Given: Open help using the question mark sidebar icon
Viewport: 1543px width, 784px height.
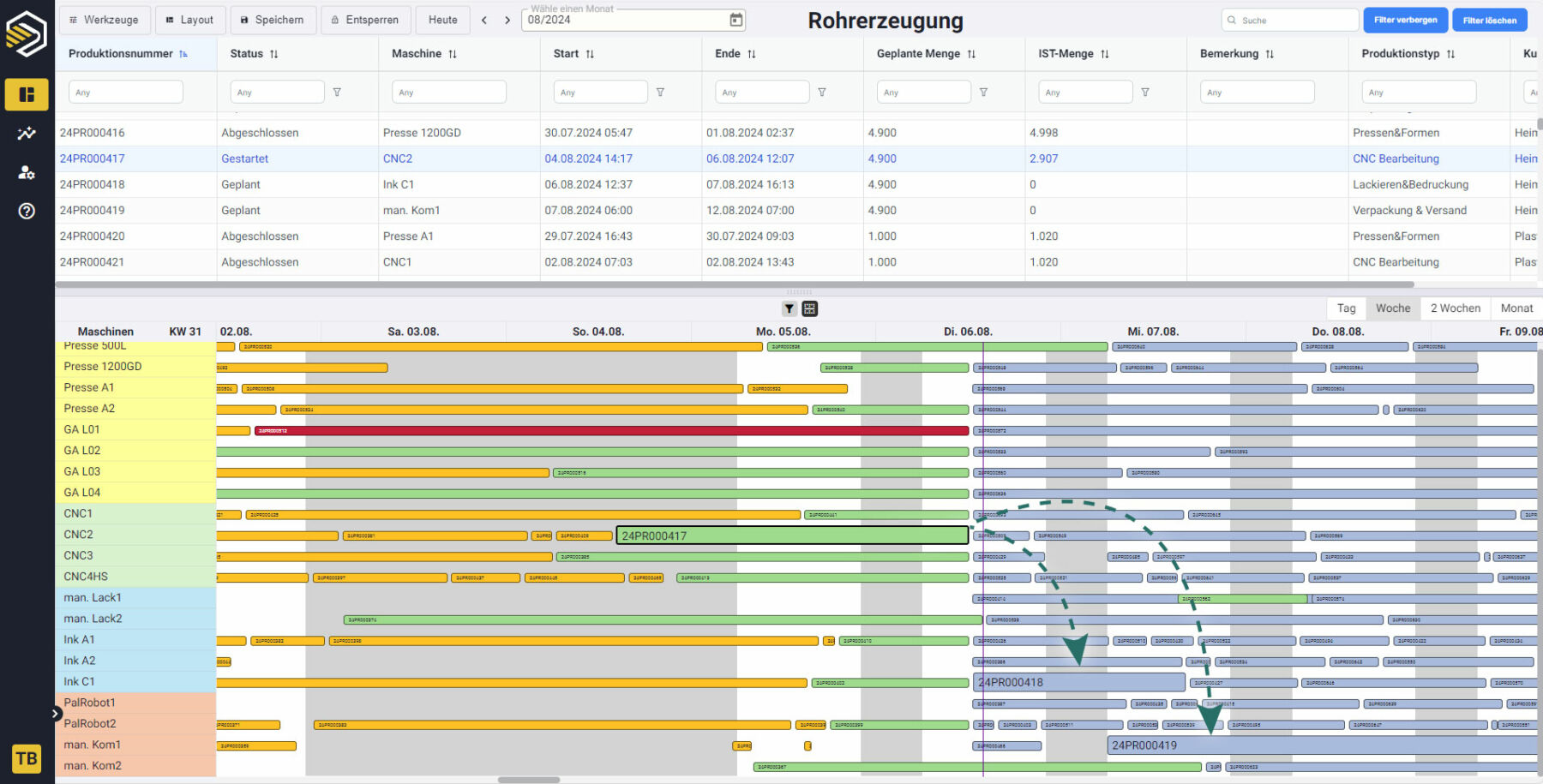Looking at the screenshot, I should click(27, 211).
